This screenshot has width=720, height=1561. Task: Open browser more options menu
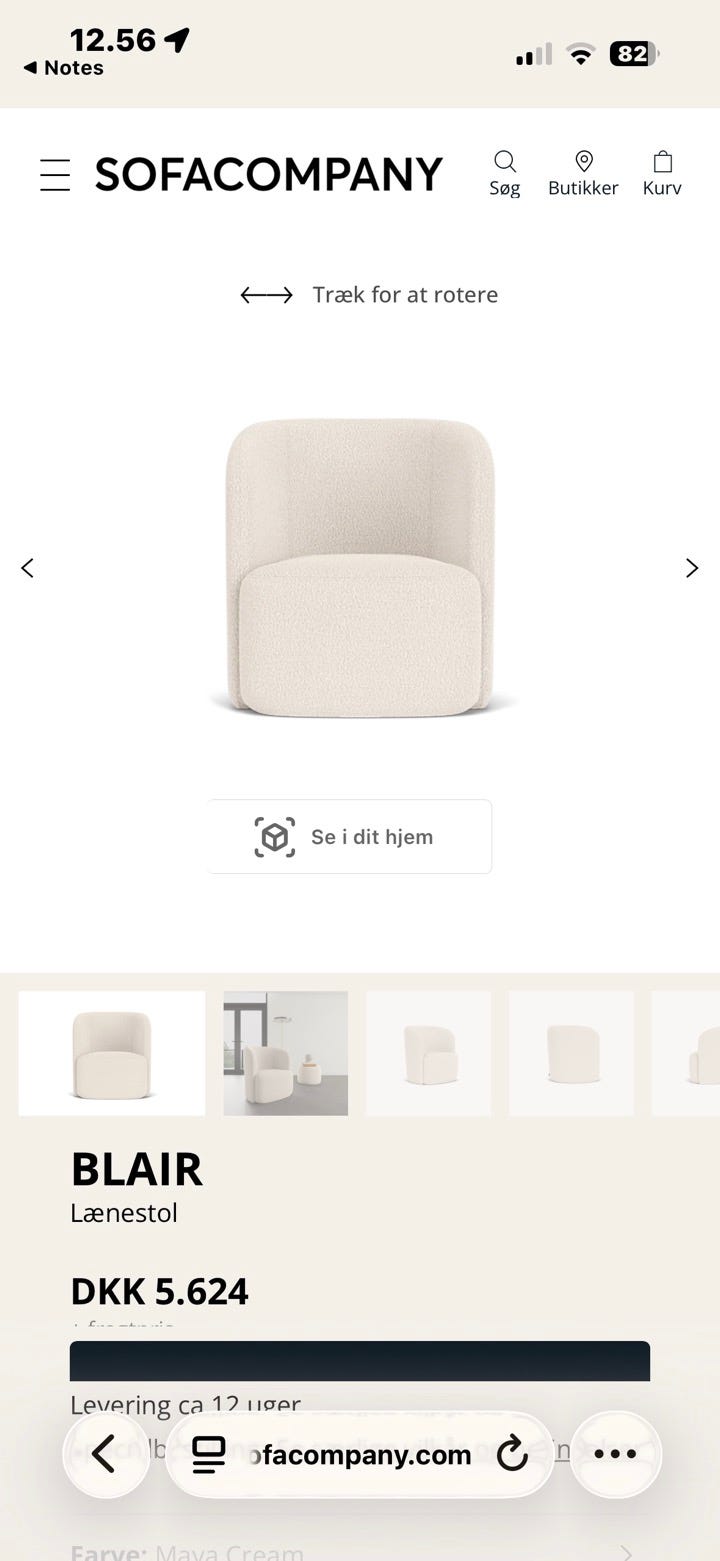click(615, 1454)
